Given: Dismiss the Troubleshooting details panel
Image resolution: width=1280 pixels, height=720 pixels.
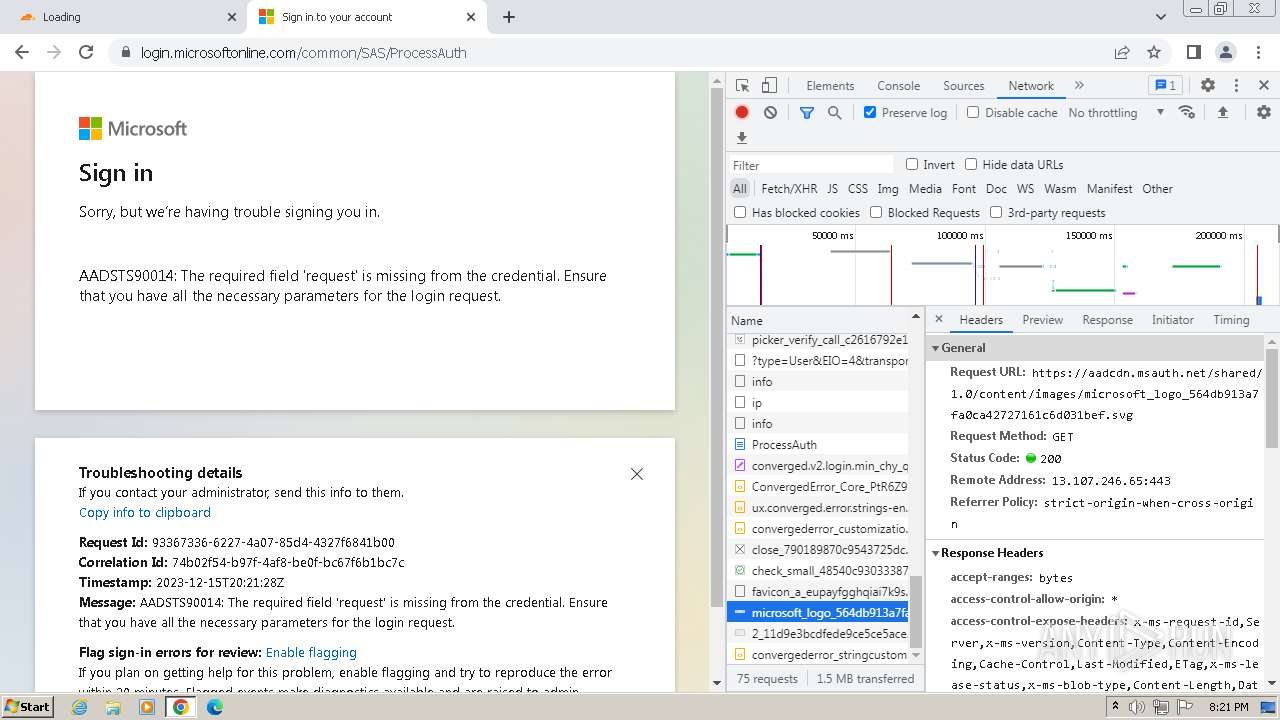Looking at the screenshot, I should [x=637, y=474].
